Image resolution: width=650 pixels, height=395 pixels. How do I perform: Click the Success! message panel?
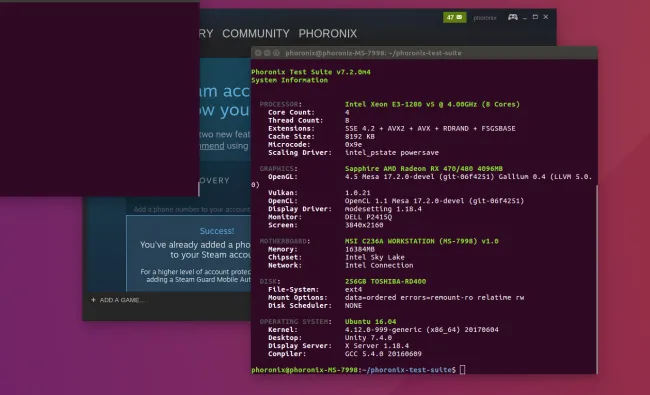[x=189, y=253]
